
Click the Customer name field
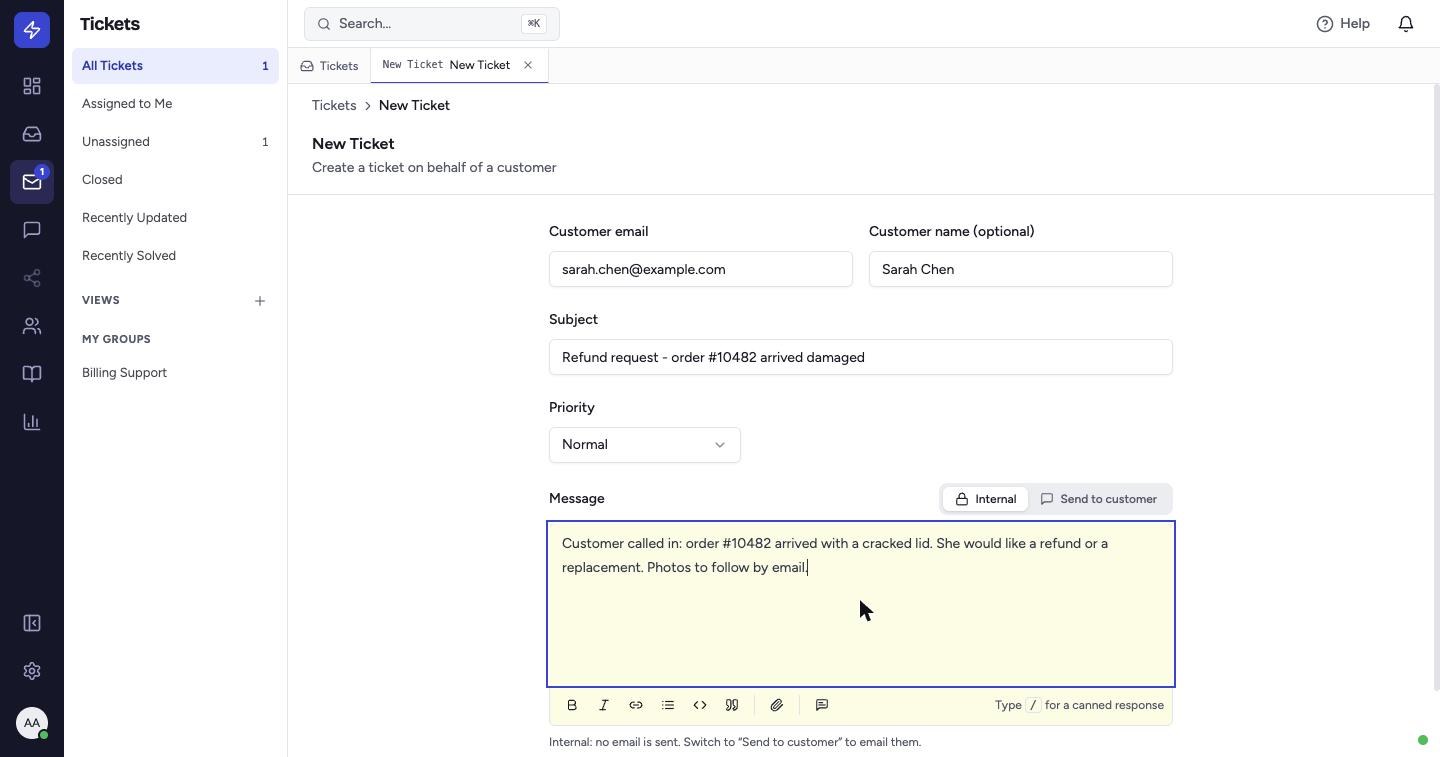[1021, 269]
